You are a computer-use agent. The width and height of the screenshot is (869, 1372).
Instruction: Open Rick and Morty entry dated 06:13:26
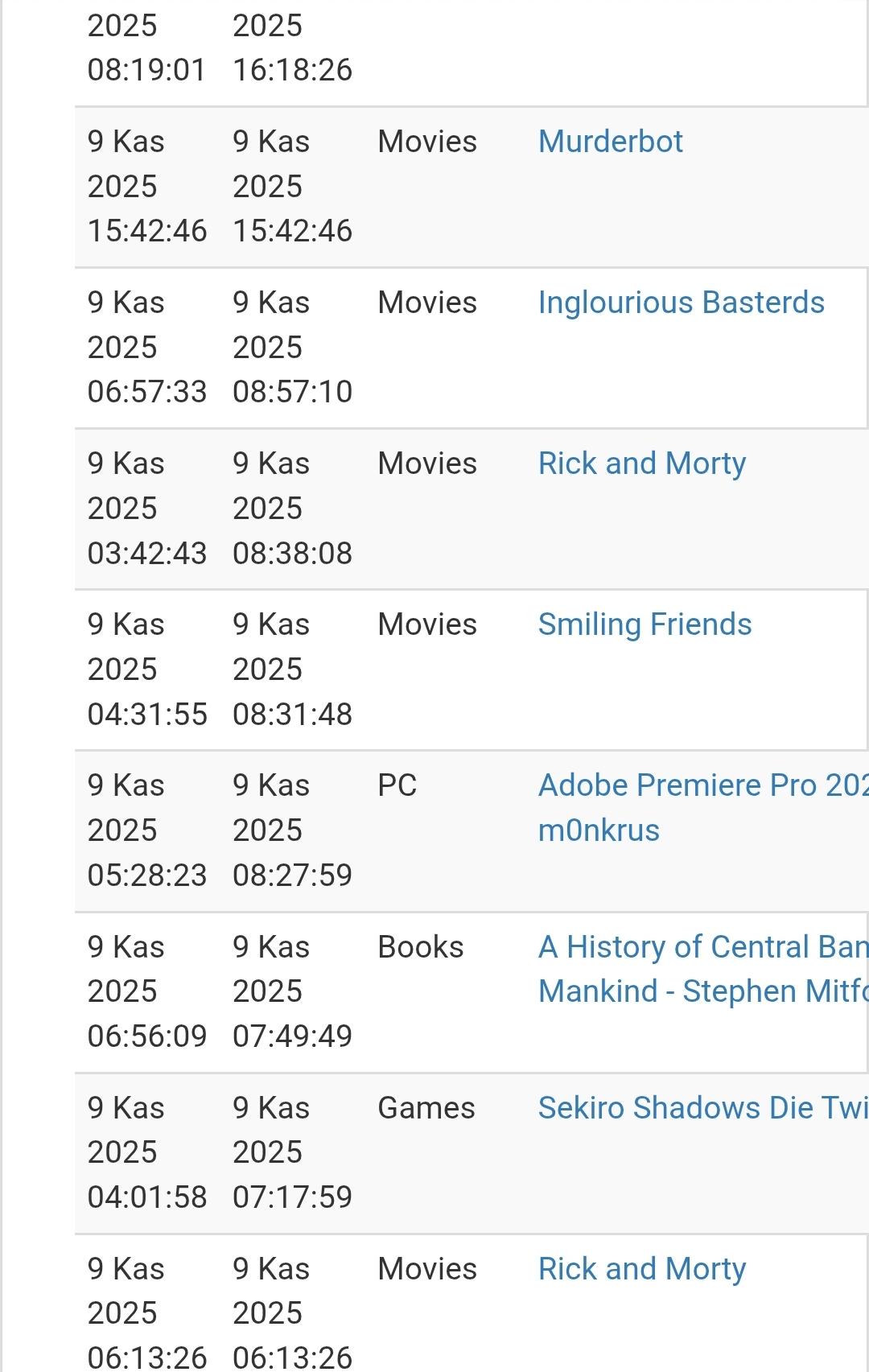[x=641, y=1269]
